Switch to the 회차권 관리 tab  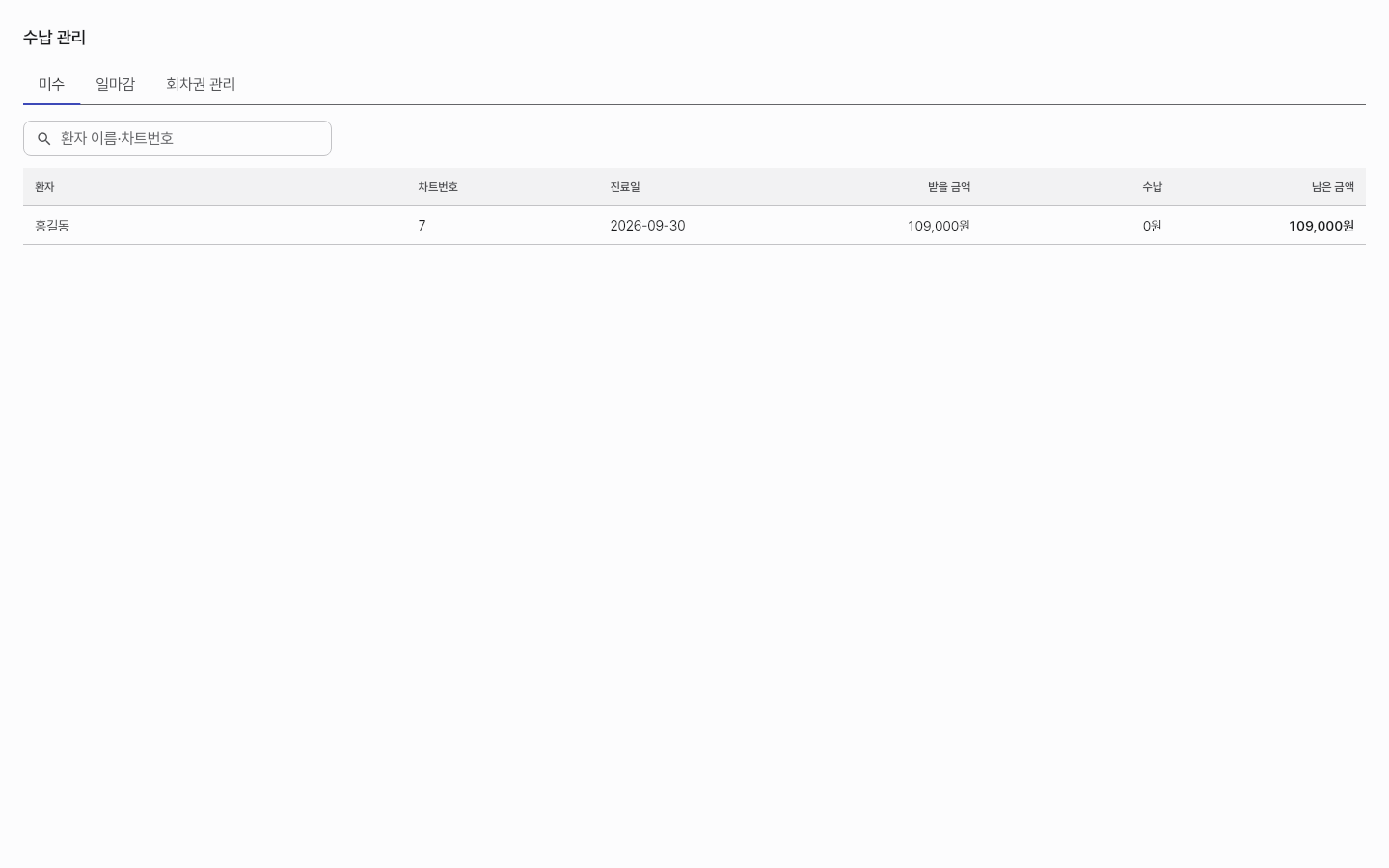201,84
